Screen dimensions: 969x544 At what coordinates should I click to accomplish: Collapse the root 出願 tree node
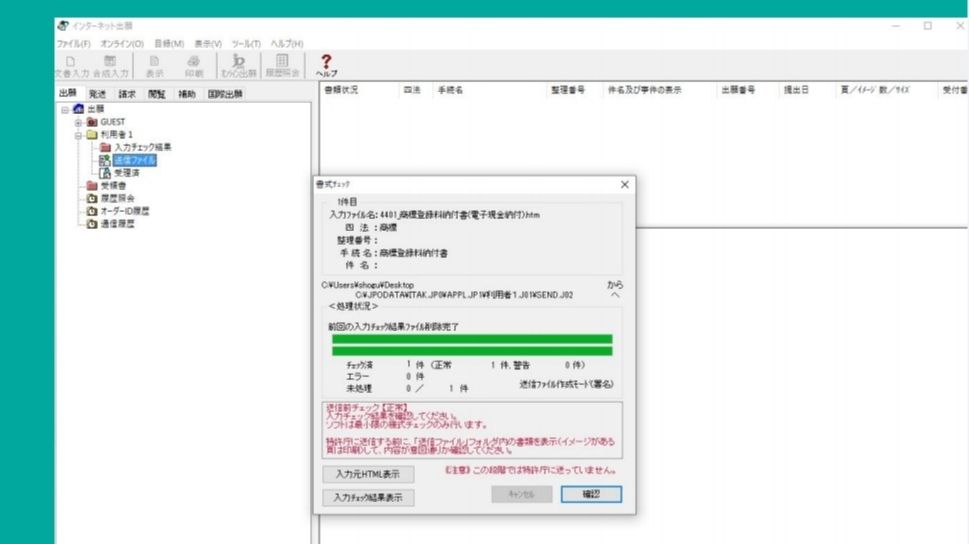coord(65,109)
